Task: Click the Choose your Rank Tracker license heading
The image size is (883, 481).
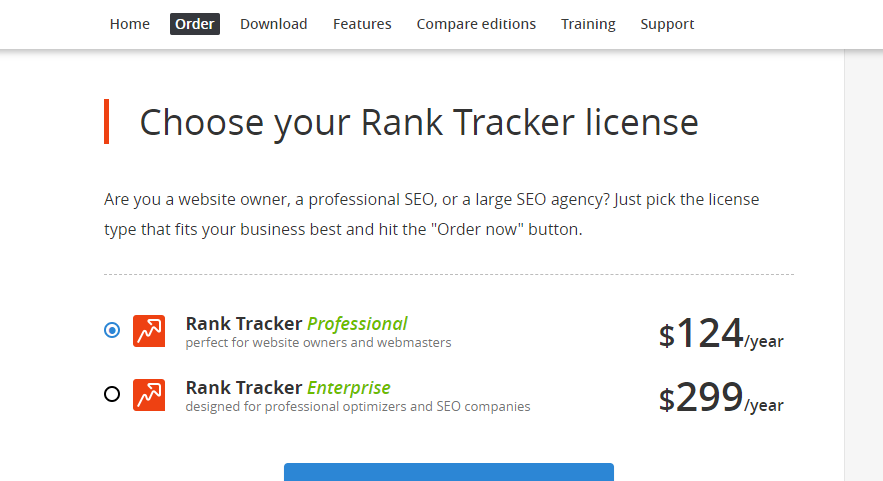Action: pyautogui.click(x=419, y=122)
